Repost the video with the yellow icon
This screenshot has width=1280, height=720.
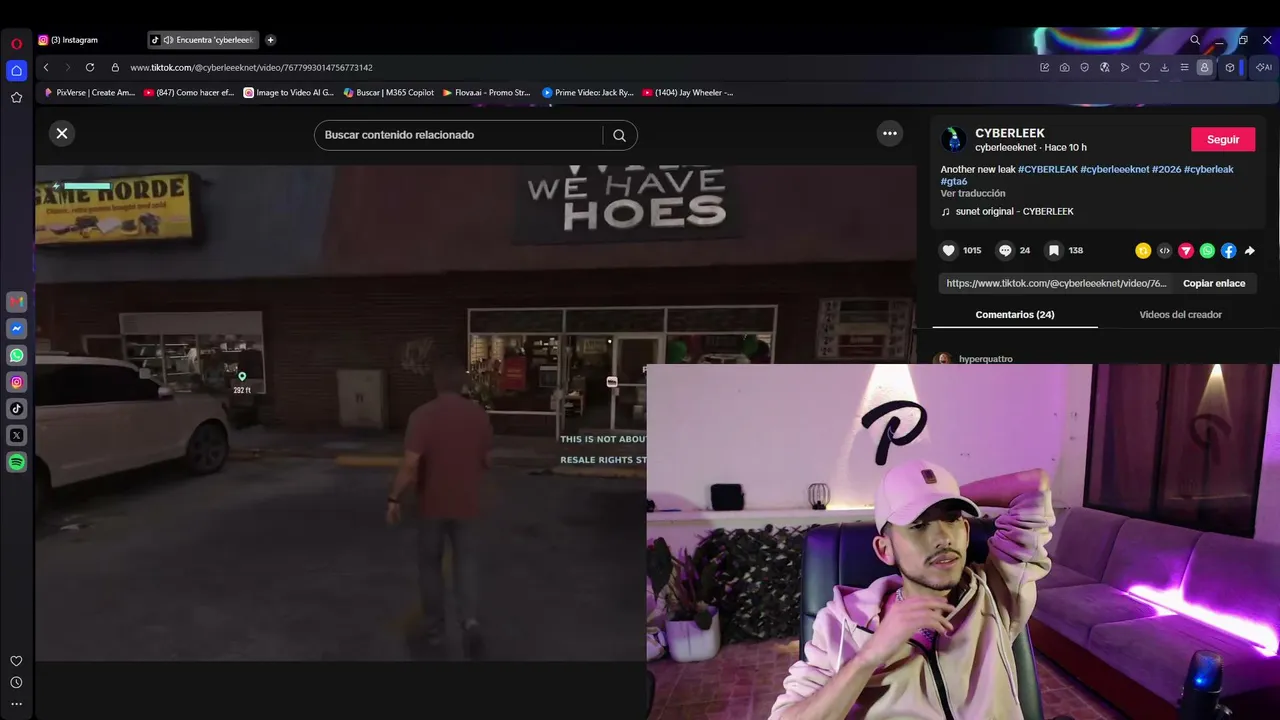coord(1143,251)
